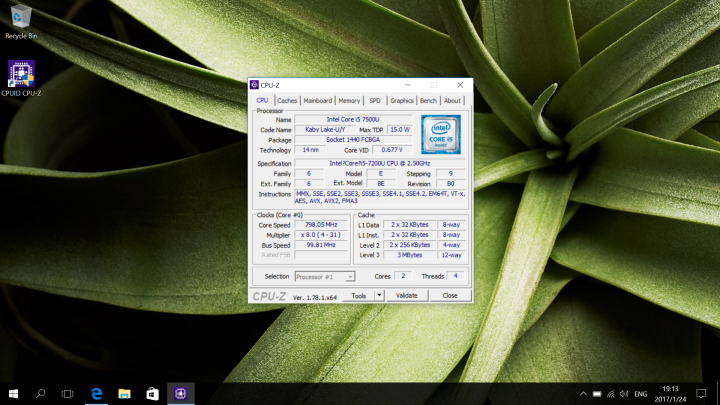Click the Intel Core i5 logo badge

point(440,136)
